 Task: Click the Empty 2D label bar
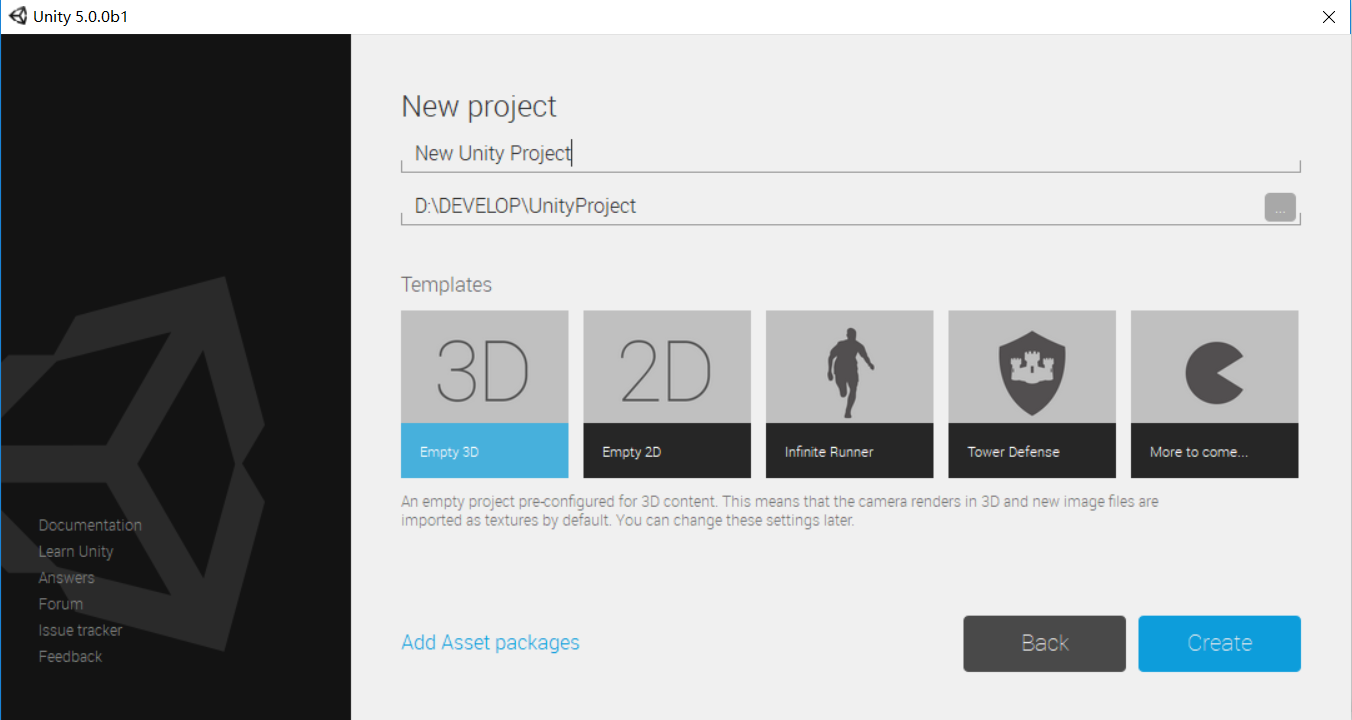pyautogui.click(x=667, y=451)
